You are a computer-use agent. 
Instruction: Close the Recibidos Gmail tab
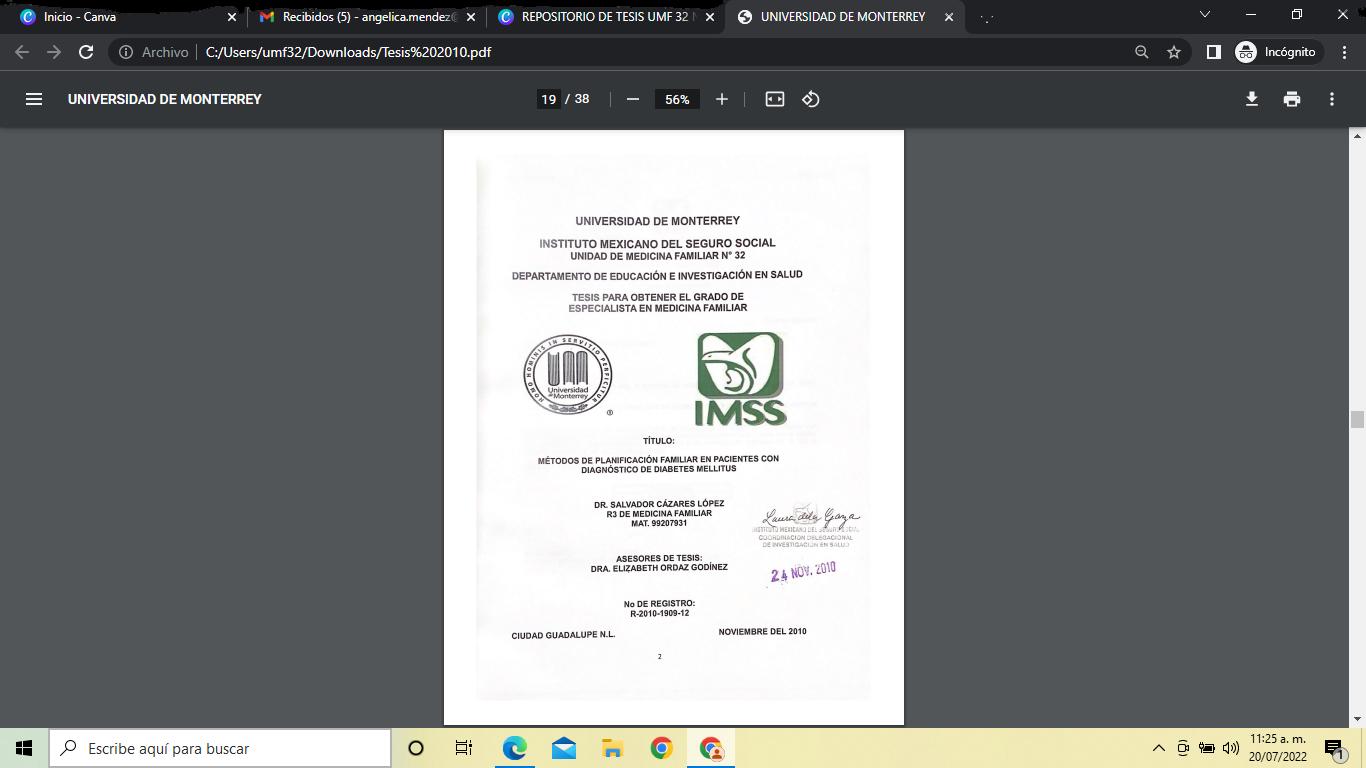(471, 17)
